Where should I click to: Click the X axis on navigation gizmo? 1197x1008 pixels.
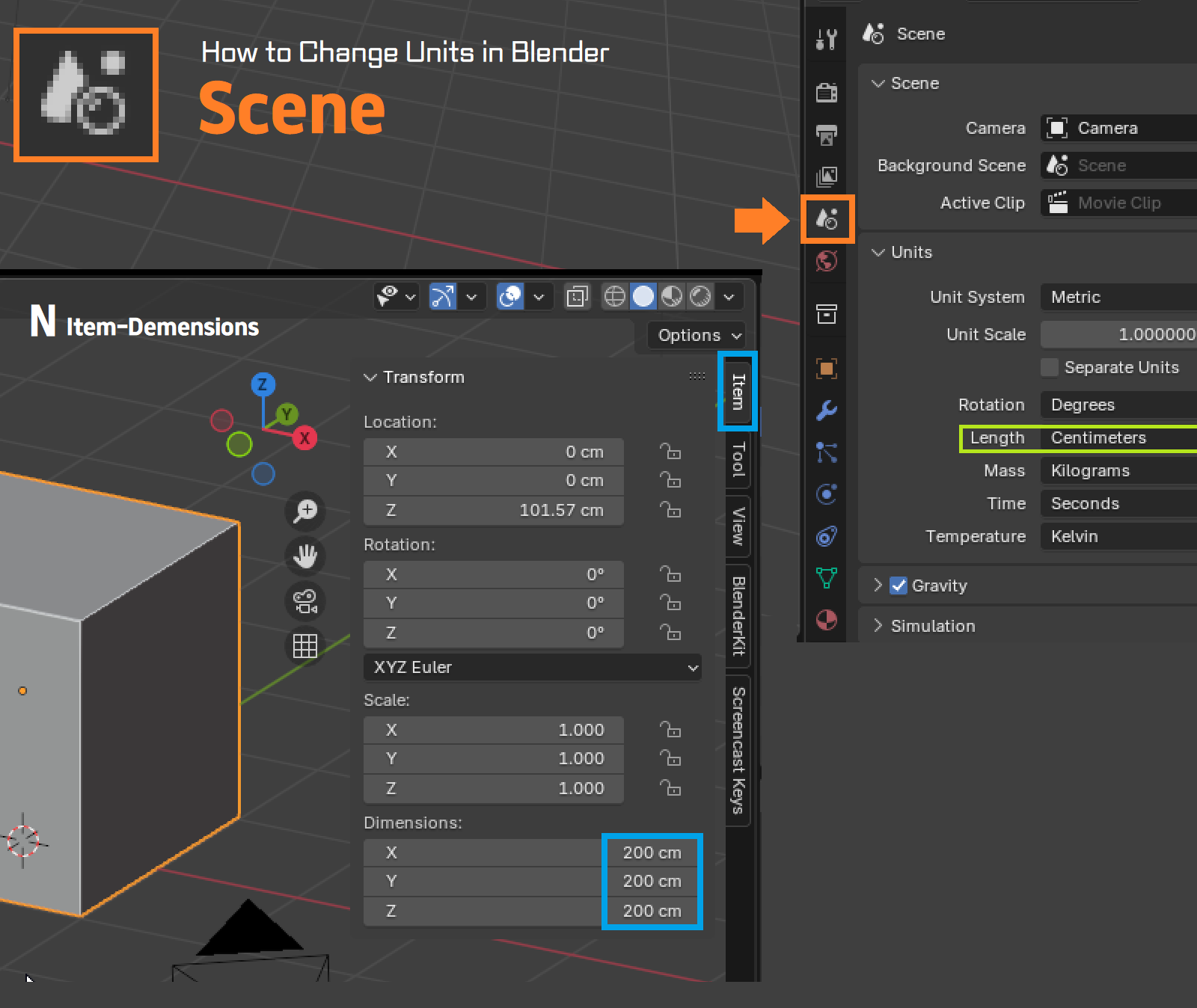click(x=304, y=438)
